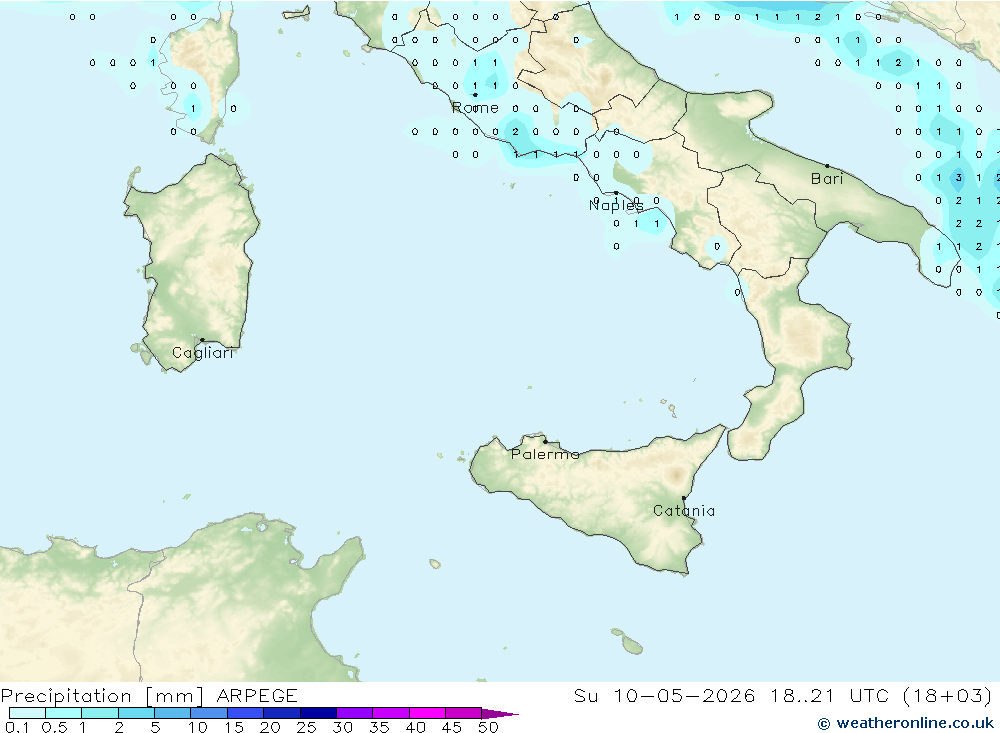Select the 10–15 mm legend color swatch

[209, 713]
